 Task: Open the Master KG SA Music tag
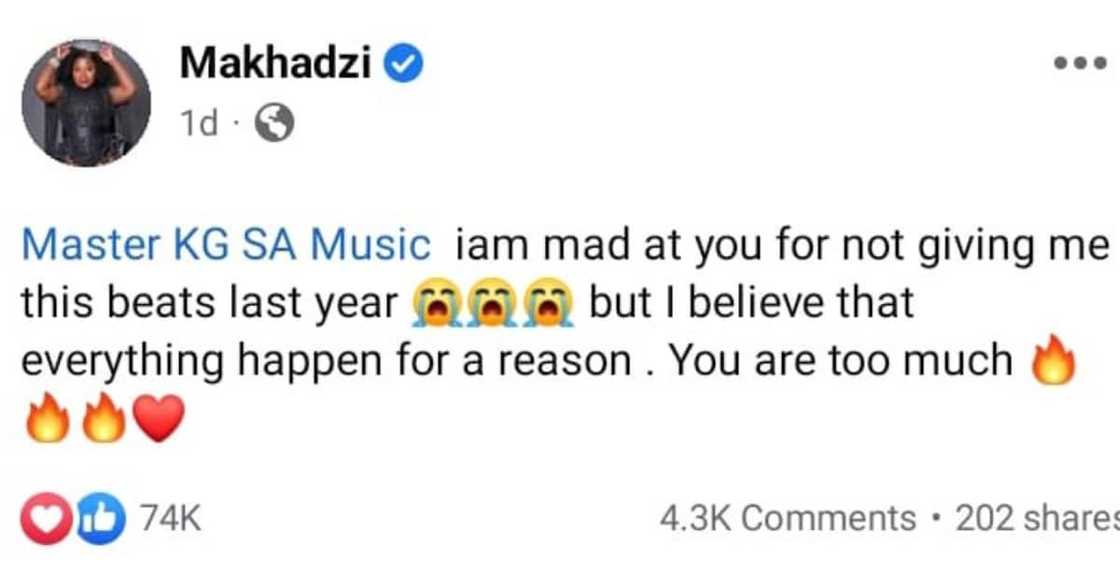point(226,244)
